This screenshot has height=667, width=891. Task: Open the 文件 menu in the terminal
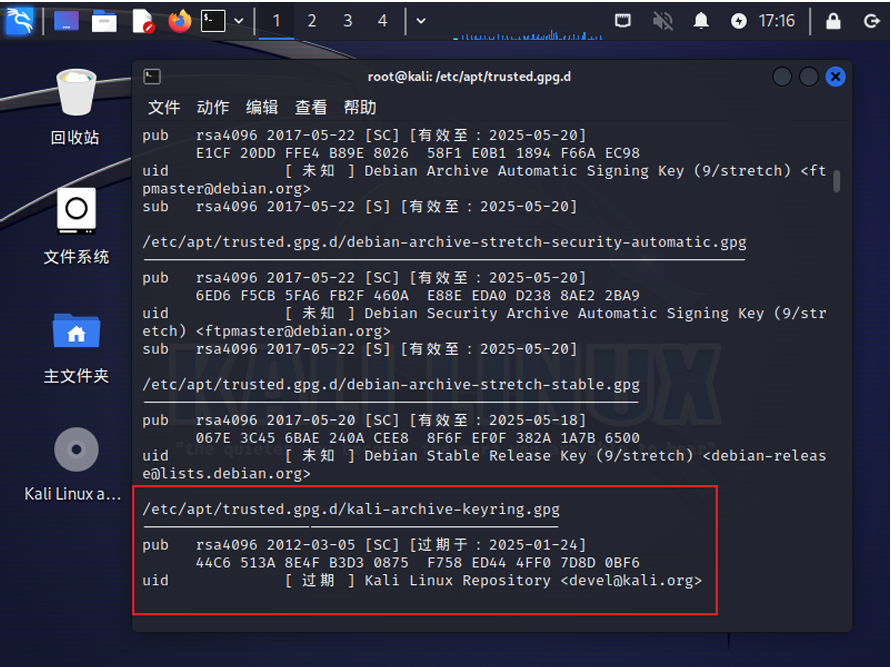tap(164, 107)
